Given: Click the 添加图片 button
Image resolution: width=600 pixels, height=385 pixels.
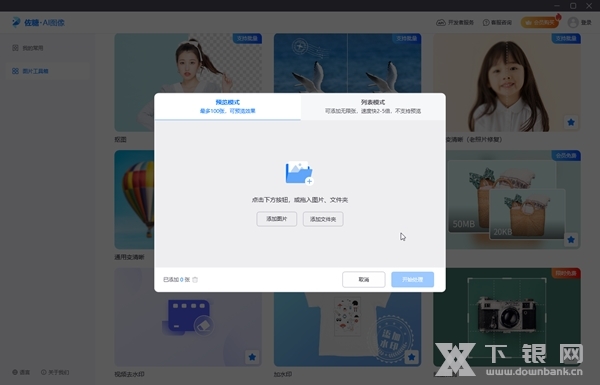Looking at the screenshot, I should click(x=277, y=219).
